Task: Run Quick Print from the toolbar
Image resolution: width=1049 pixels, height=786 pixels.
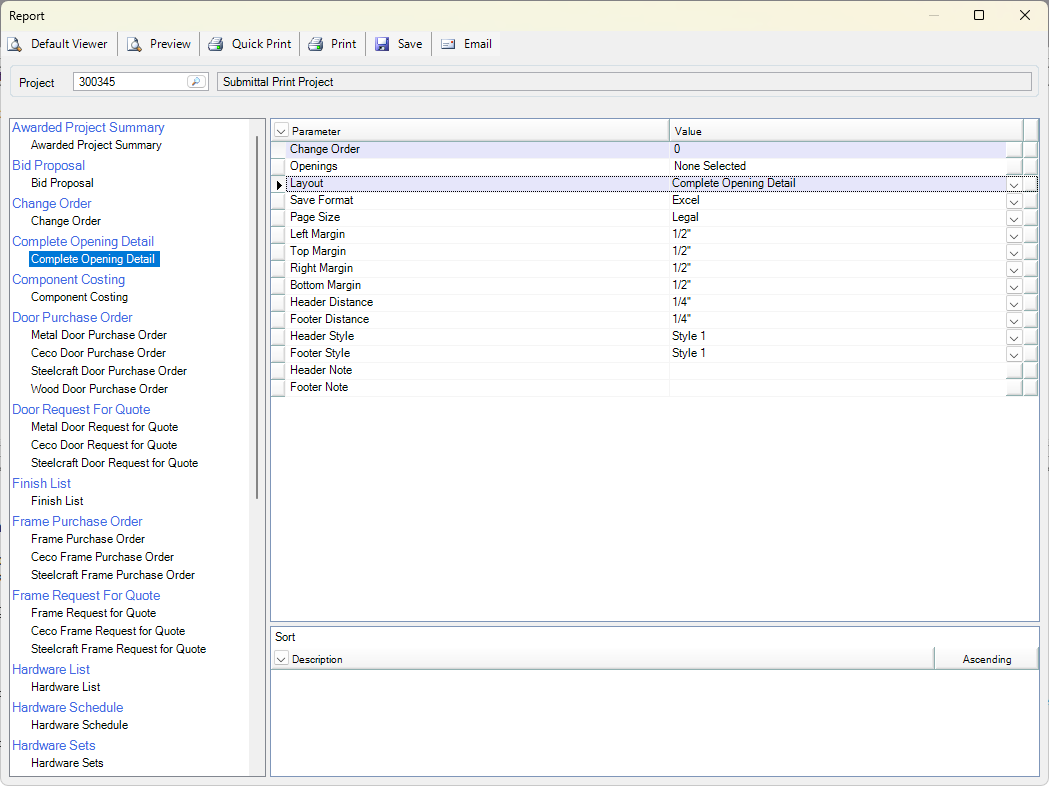Action: click(216, 44)
